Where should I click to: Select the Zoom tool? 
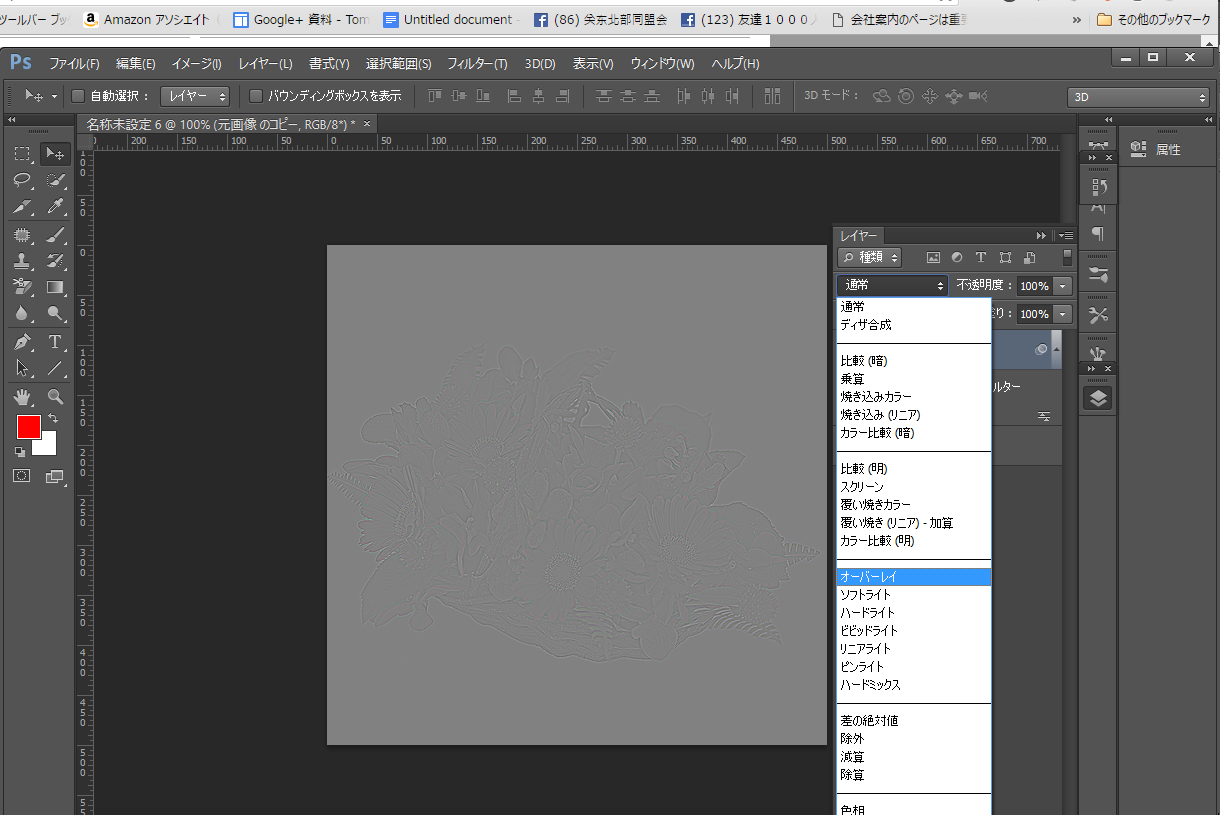[55, 397]
